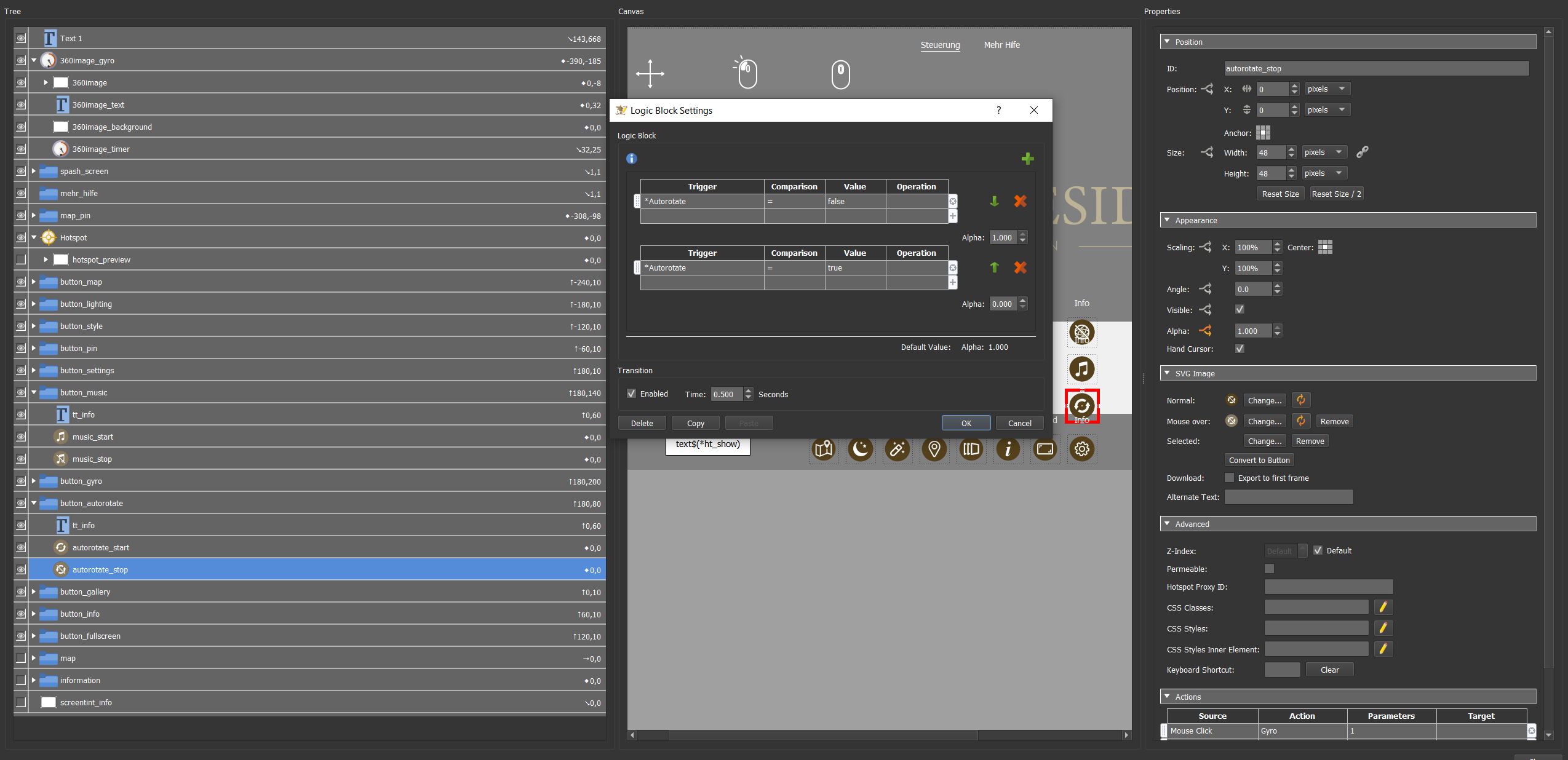1568x760 pixels.
Task: Toggle the width-height link chain icon
Action: pos(1363,152)
